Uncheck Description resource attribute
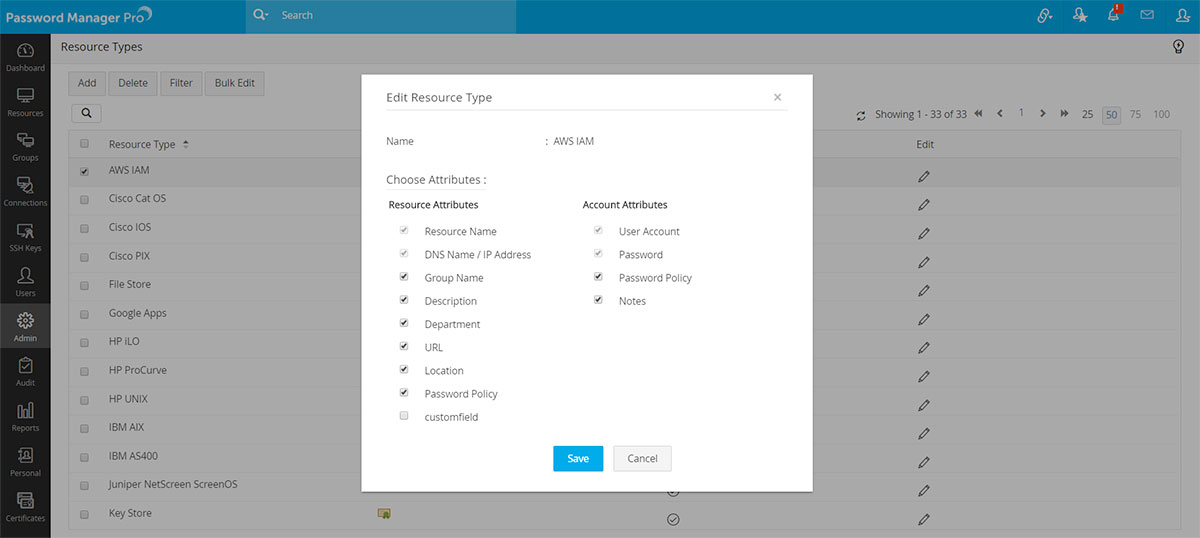Screen dimensions: 1200x538 tap(404, 300)
